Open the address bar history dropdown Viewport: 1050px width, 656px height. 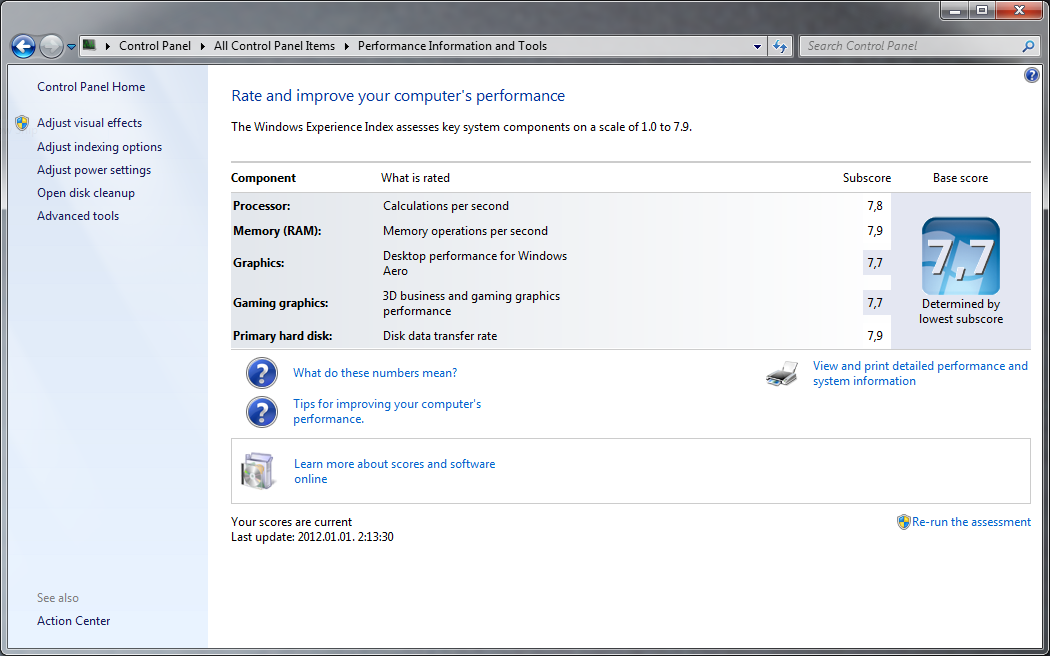tap(757, 47)
